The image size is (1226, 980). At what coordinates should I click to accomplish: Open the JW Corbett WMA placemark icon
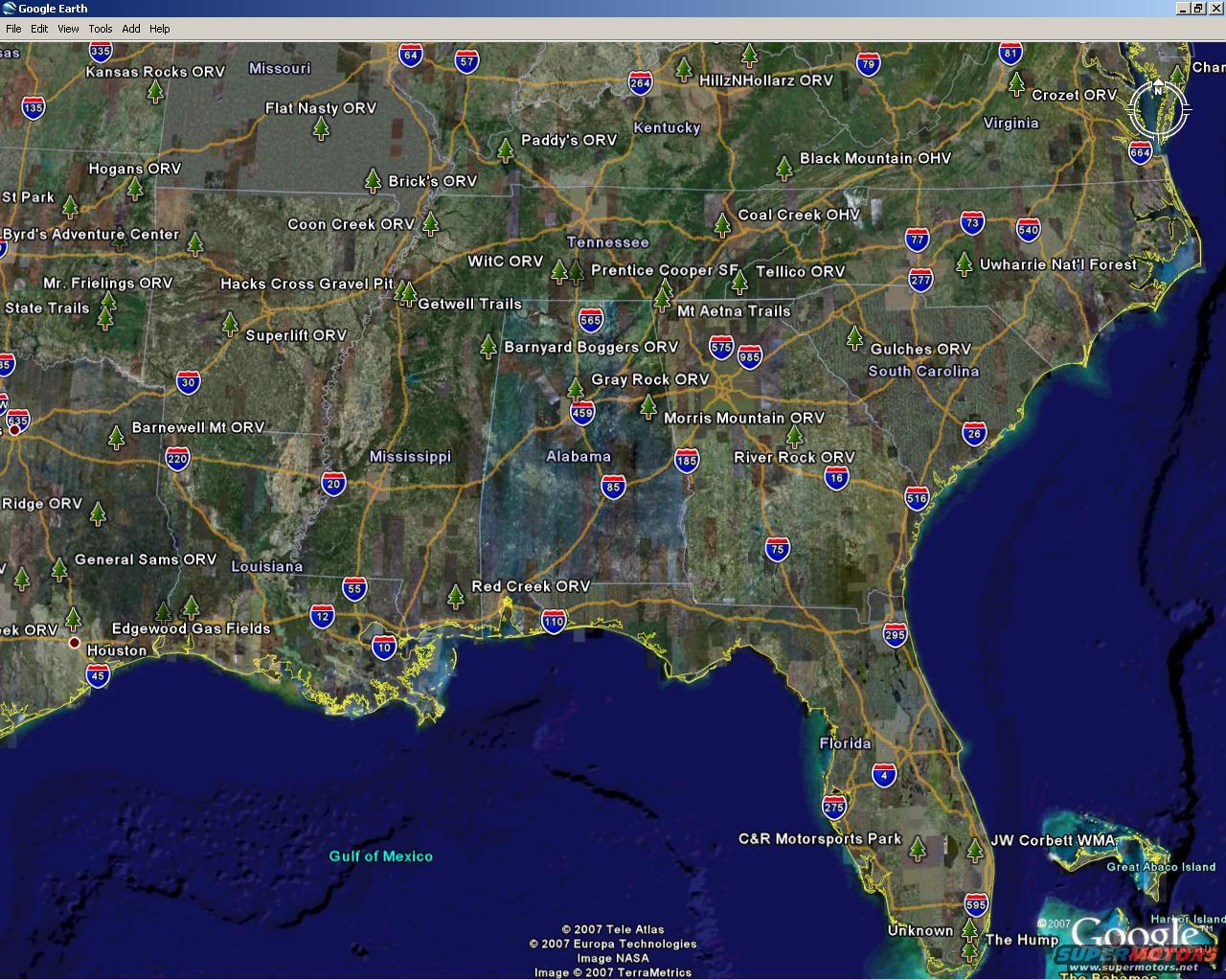point(975,850)
